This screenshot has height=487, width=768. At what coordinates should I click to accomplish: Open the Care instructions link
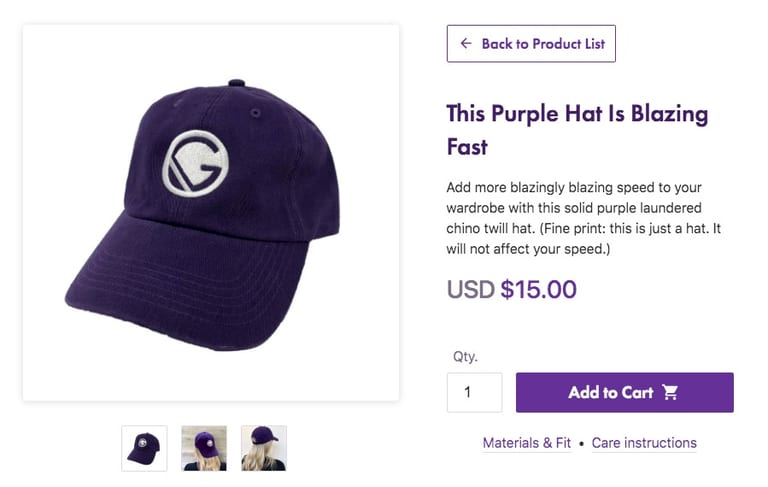pyautogui.click(x=644, y=443)
